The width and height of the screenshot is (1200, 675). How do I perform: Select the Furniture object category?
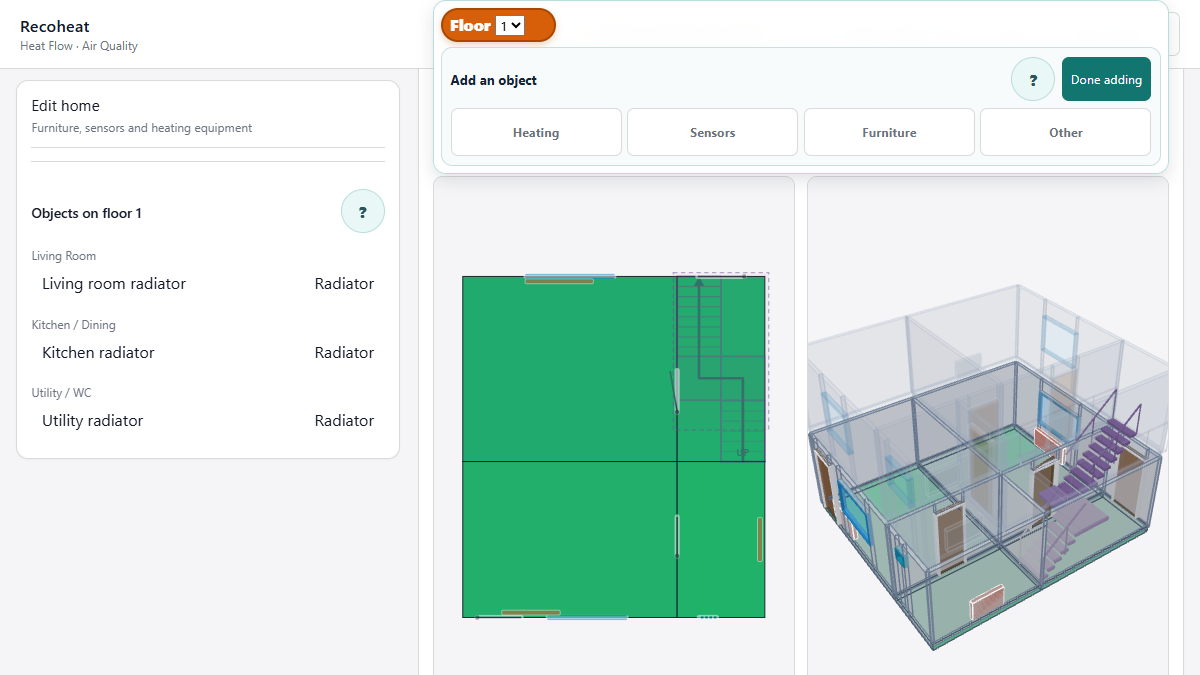tap(889, 132)
